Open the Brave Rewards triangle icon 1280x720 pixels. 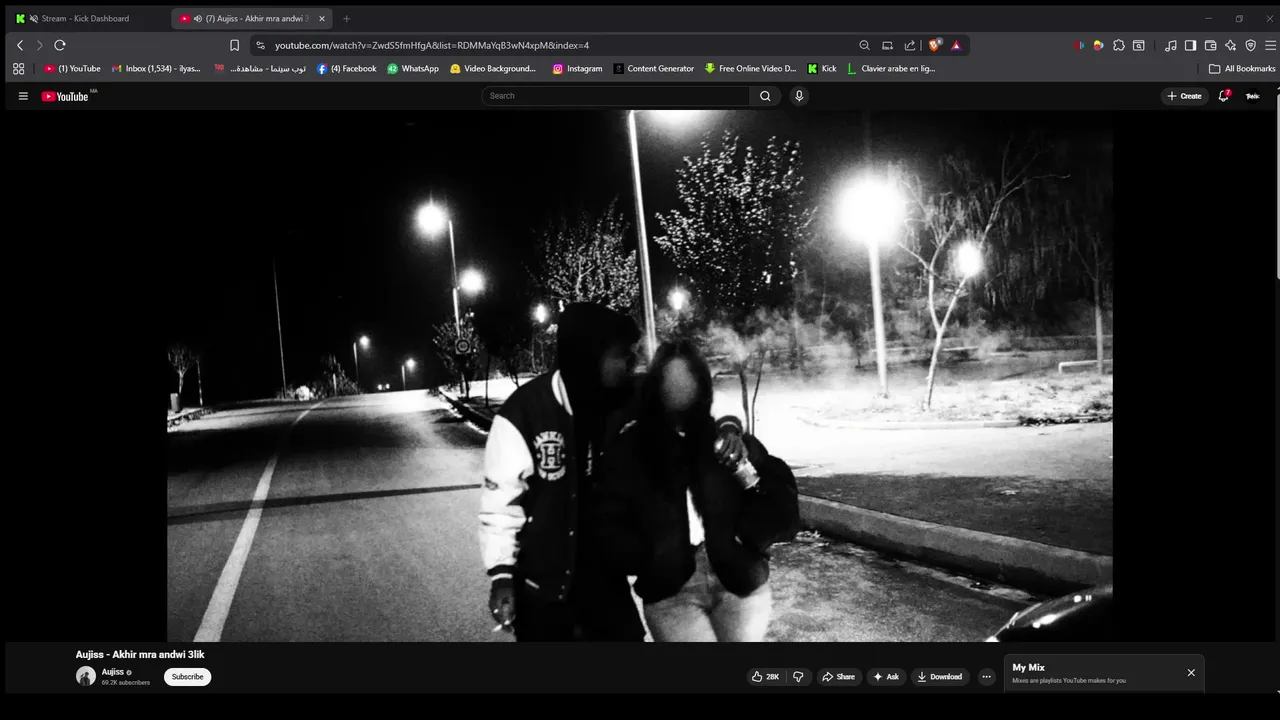pos(956,45)
